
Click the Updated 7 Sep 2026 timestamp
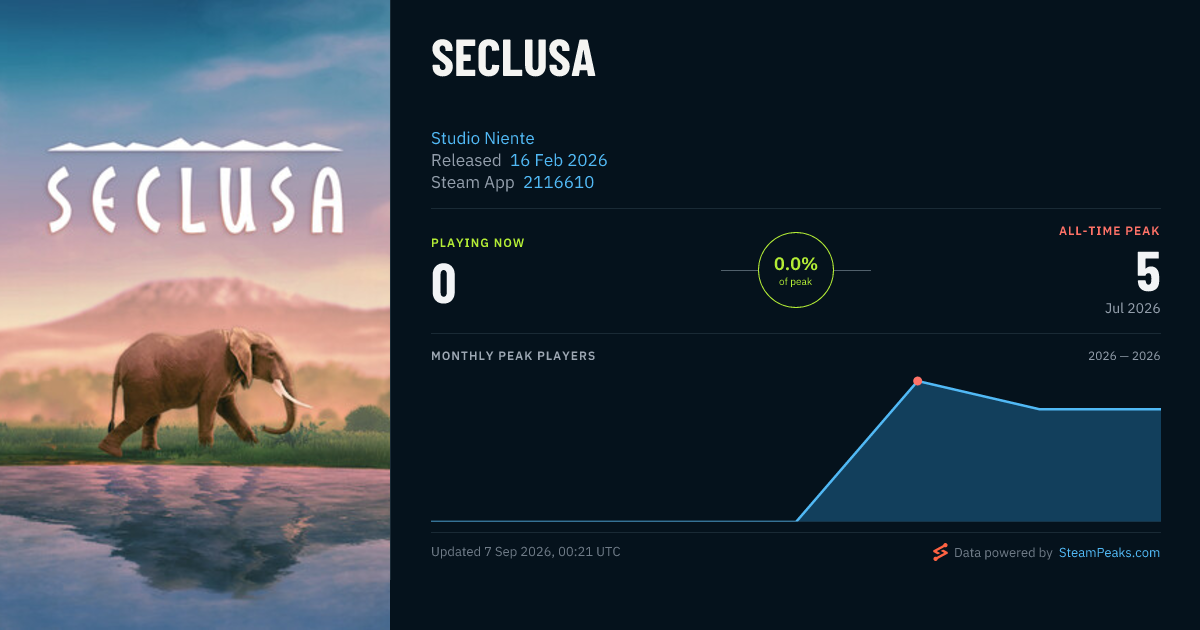526,552
